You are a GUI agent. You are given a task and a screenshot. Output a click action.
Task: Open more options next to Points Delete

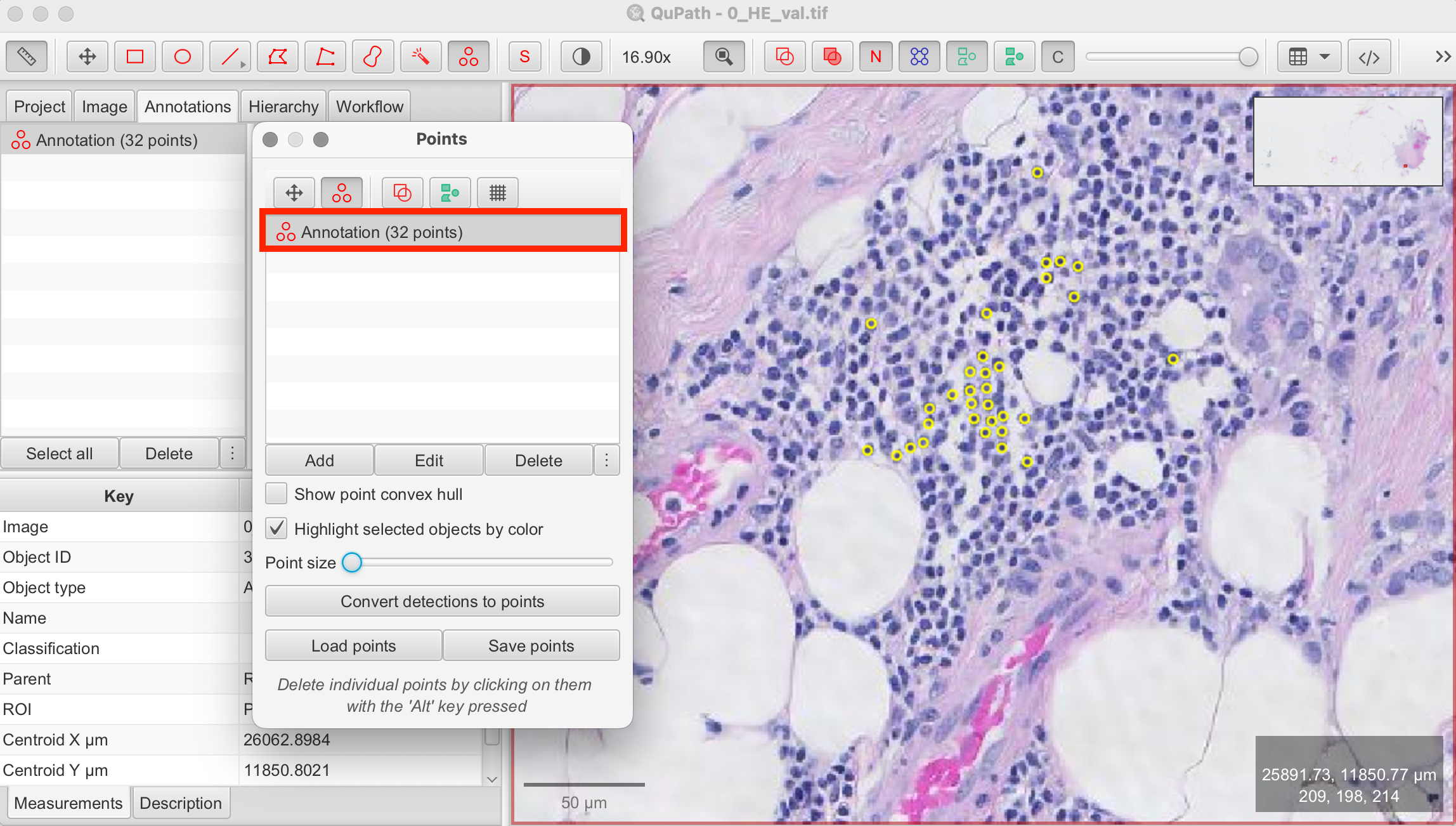(607, 460)
